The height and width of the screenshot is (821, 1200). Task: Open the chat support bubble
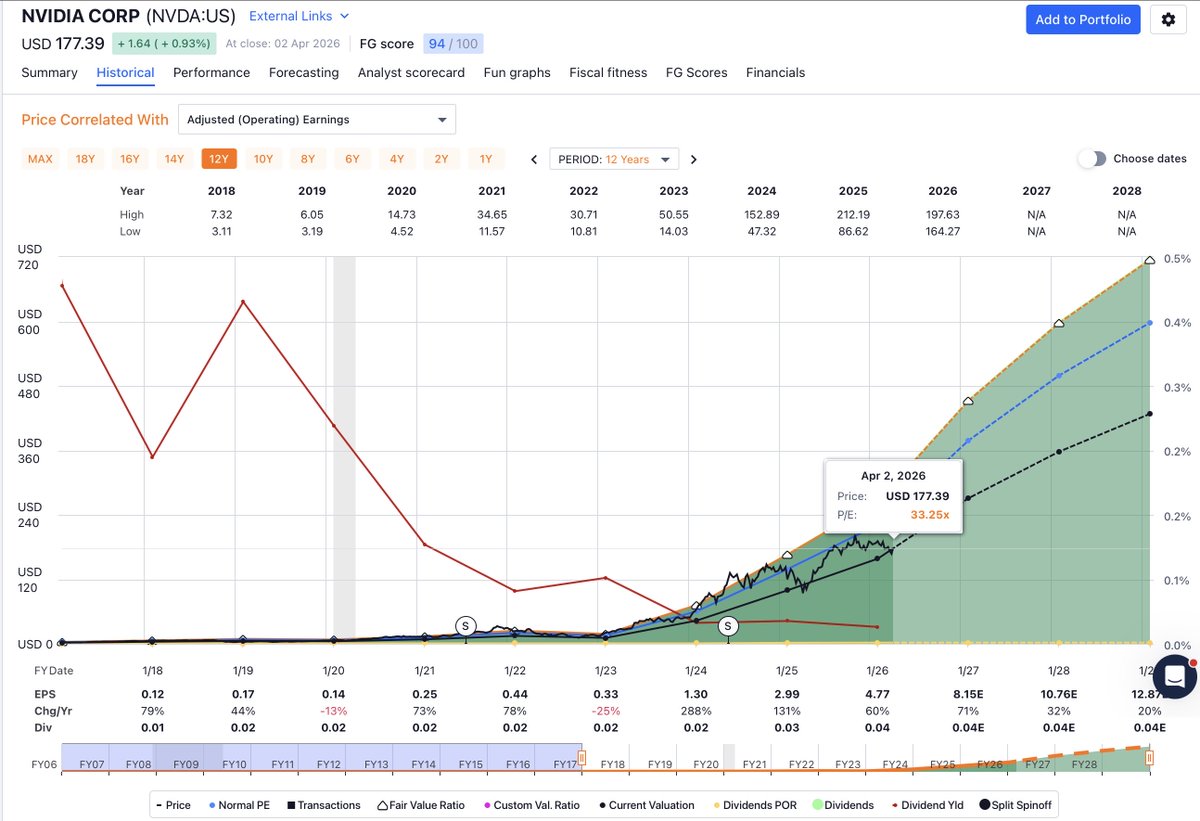click(1174, 678)
